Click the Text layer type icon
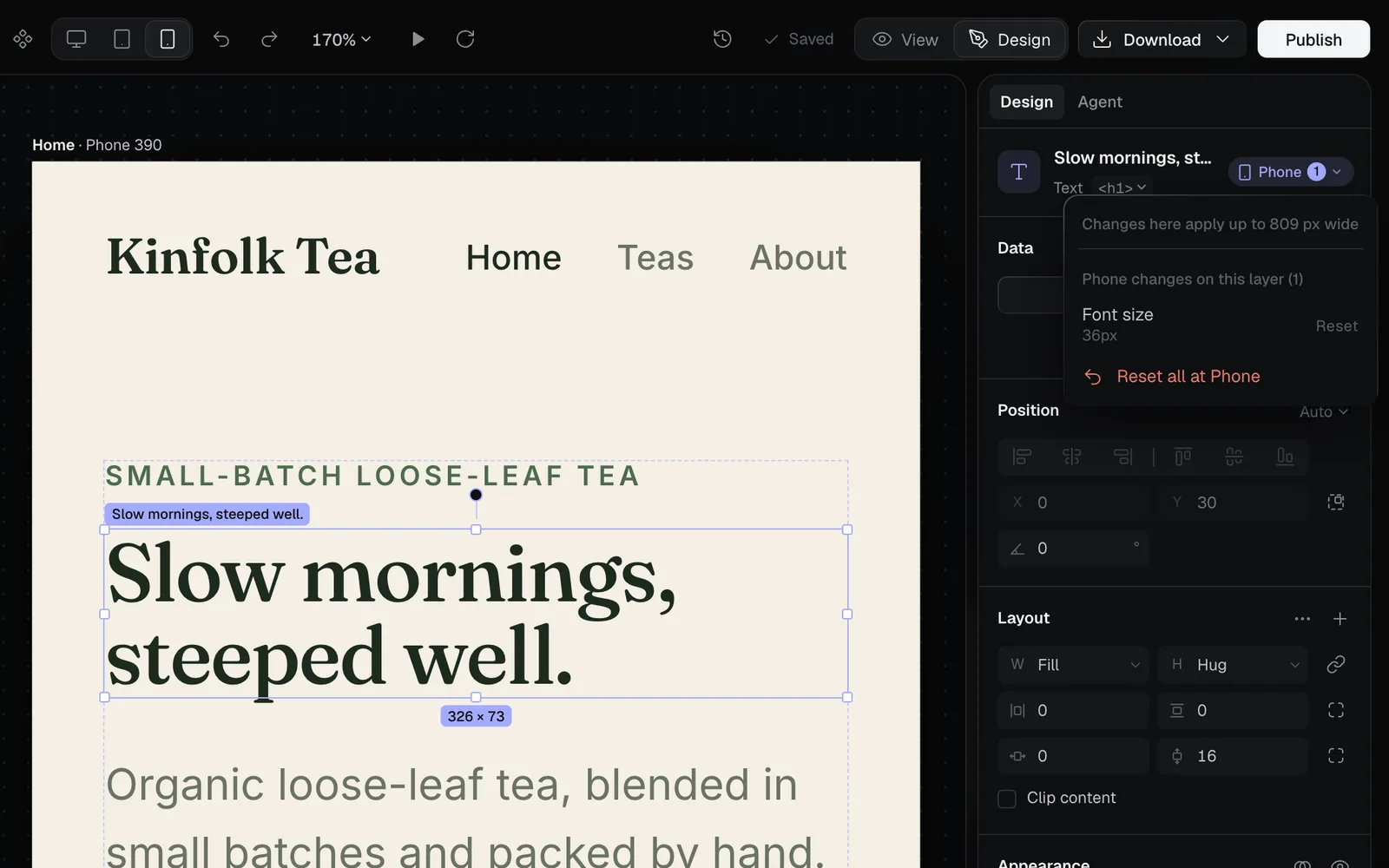Screen dimensions: 1389x868 [1019, 172]
